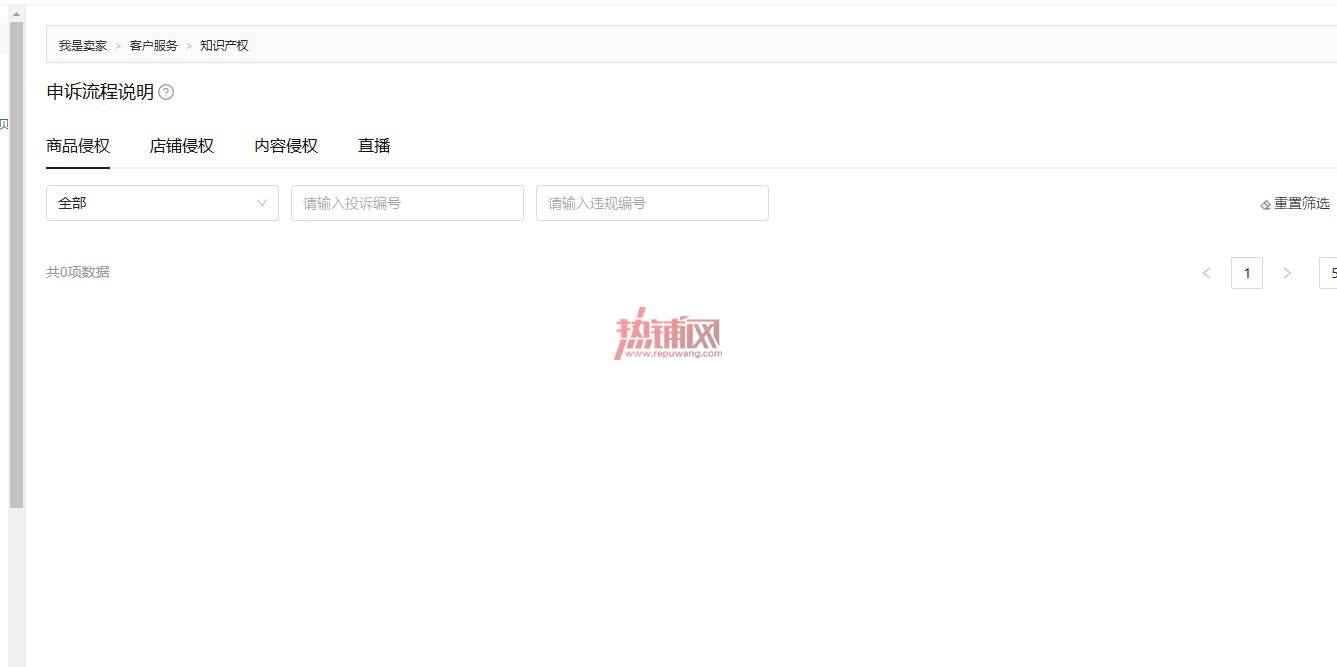The width and height of the screenshot is (1337, 667).
Task: Click the left vertical scrollbar thumb
Action: 16,265
